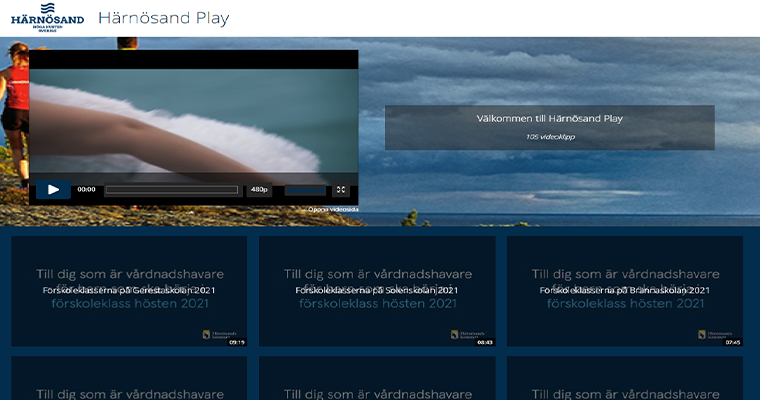Open the Gerestaskolan 2021 video thumbnail
This screenshot has width=760, height=400.
(129, 290)
